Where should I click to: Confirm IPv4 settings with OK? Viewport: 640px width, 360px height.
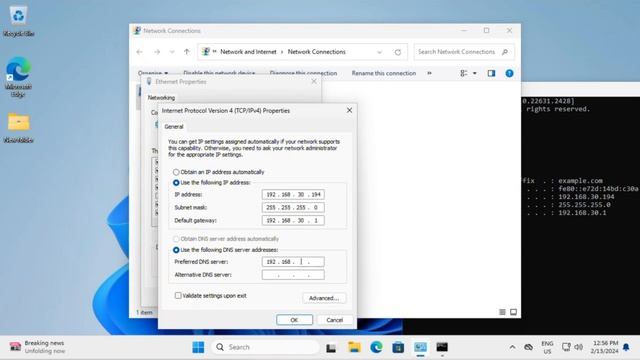pos(294,320)
